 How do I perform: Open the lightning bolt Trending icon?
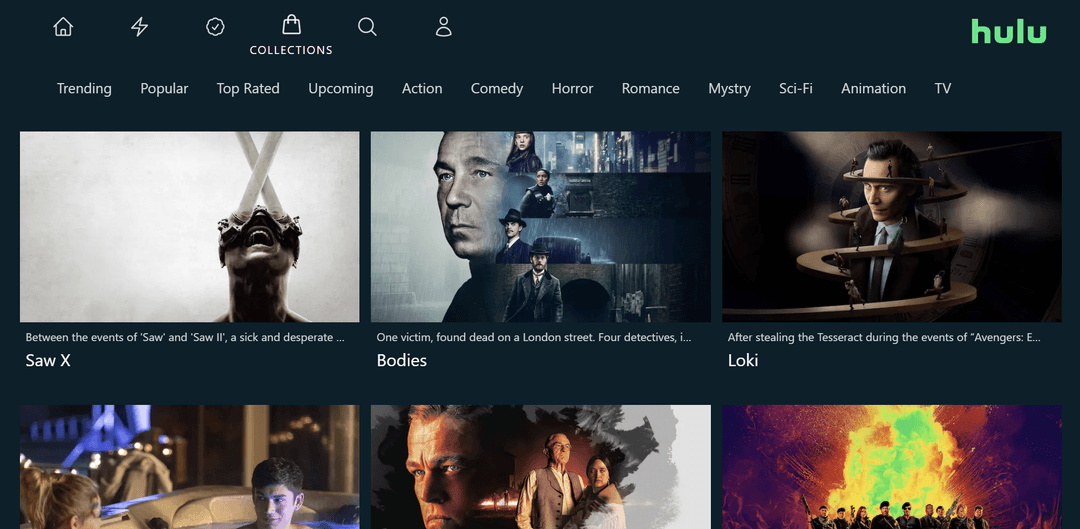click(139, 27)
